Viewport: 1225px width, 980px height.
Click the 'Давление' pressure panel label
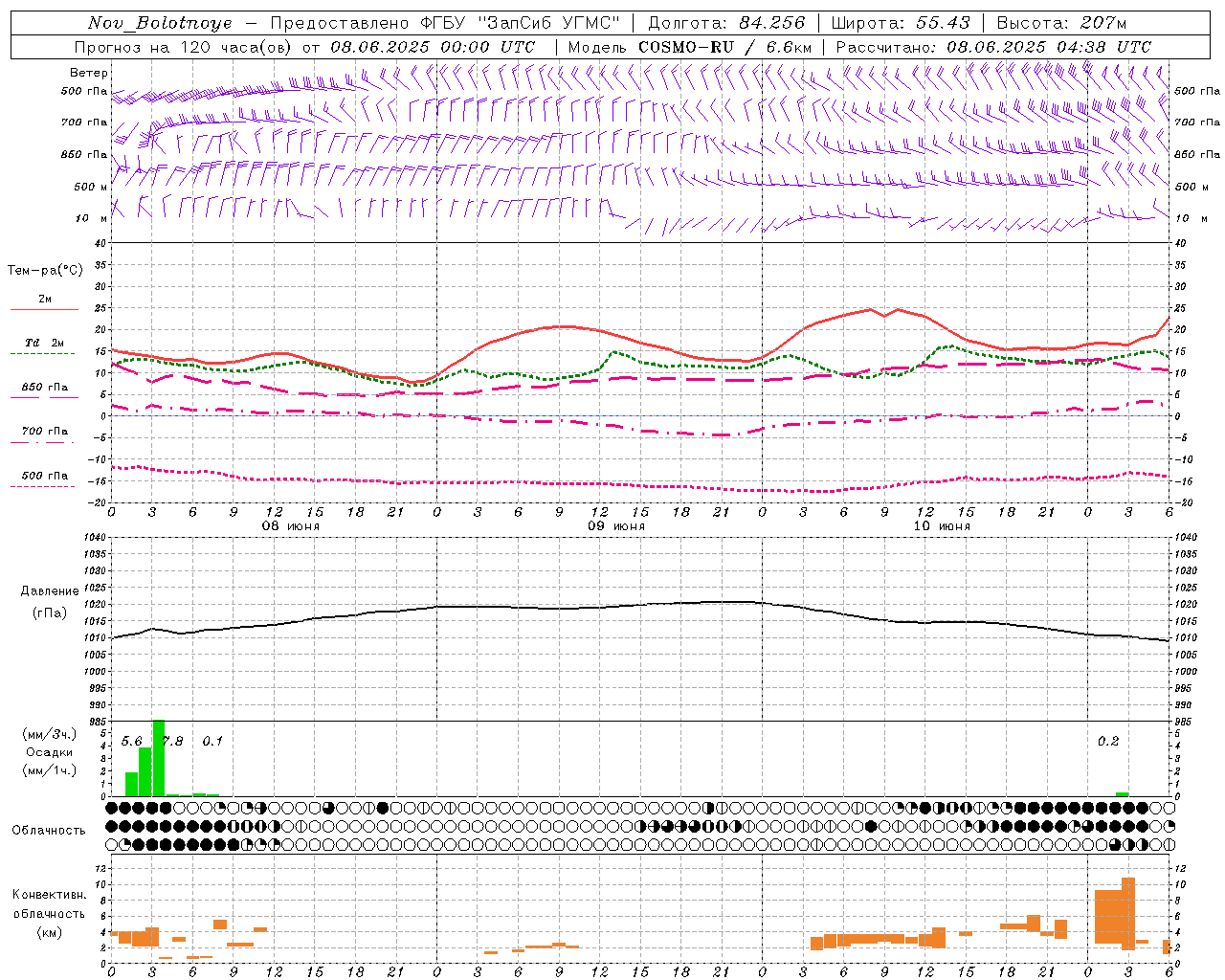50,591
